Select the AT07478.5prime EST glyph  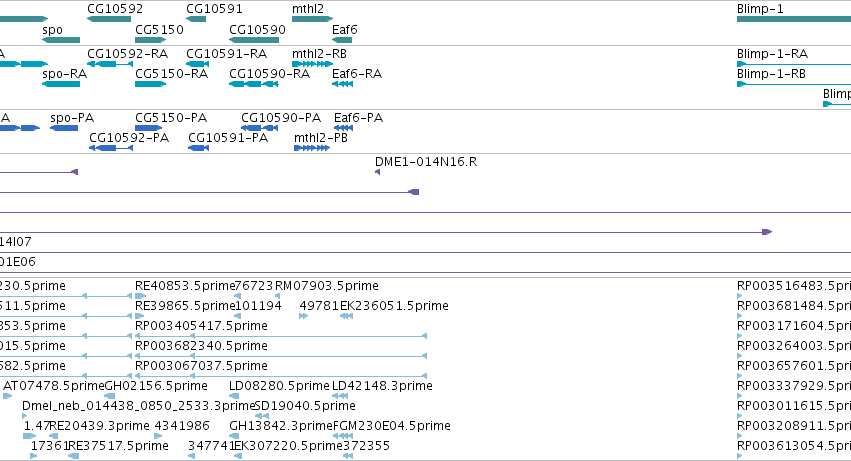pos(8,396)
